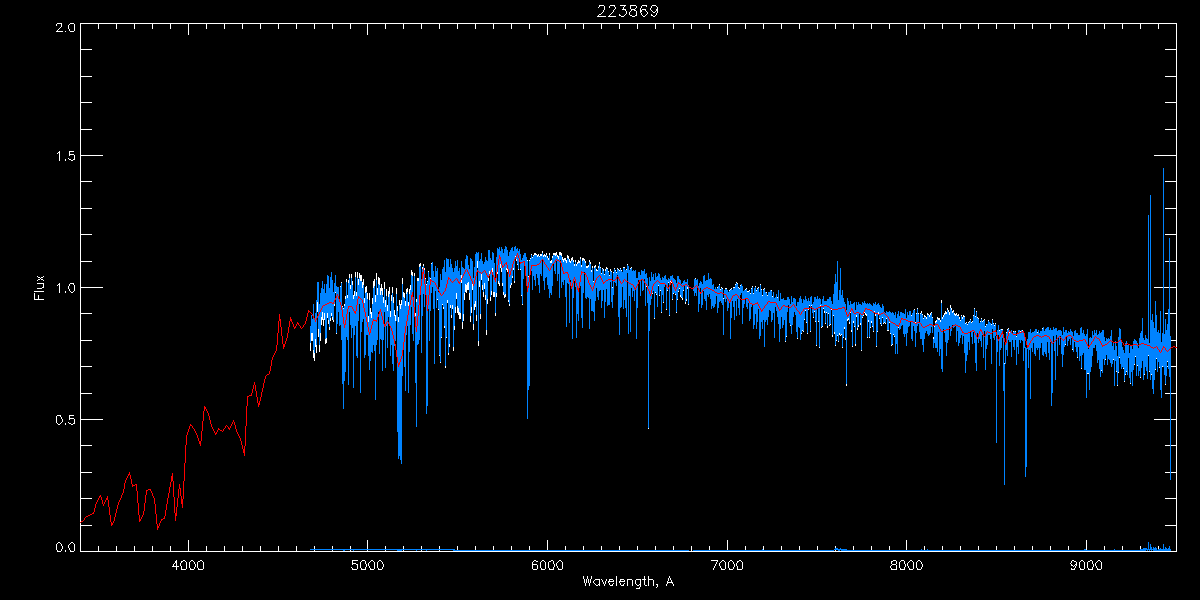This screenshot has width=1200, height=600.
Task: Click the 0.0 y-axis tick label
Action: click(65, 547)
